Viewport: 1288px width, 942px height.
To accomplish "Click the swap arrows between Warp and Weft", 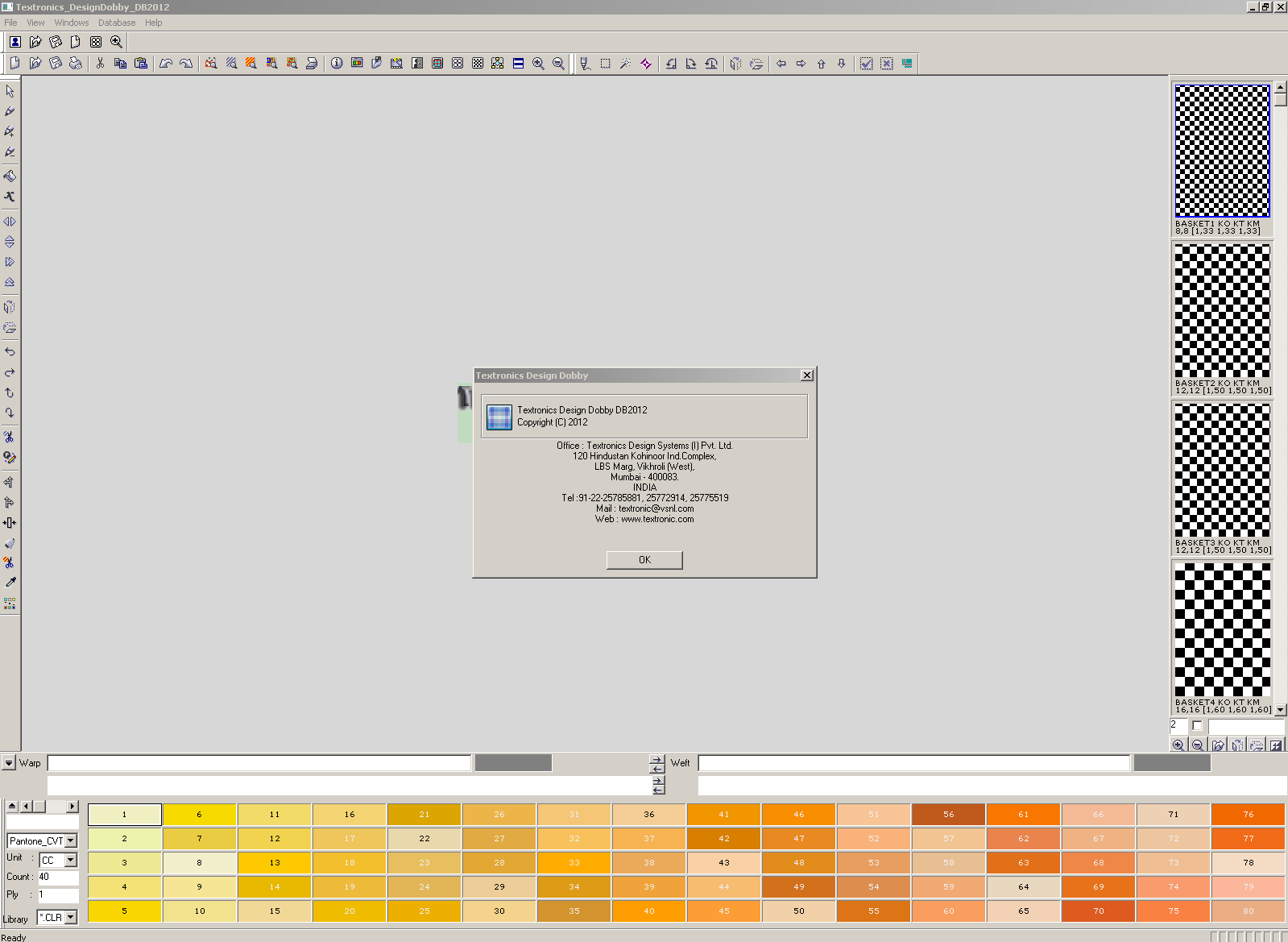I will (x=657, y=764).
